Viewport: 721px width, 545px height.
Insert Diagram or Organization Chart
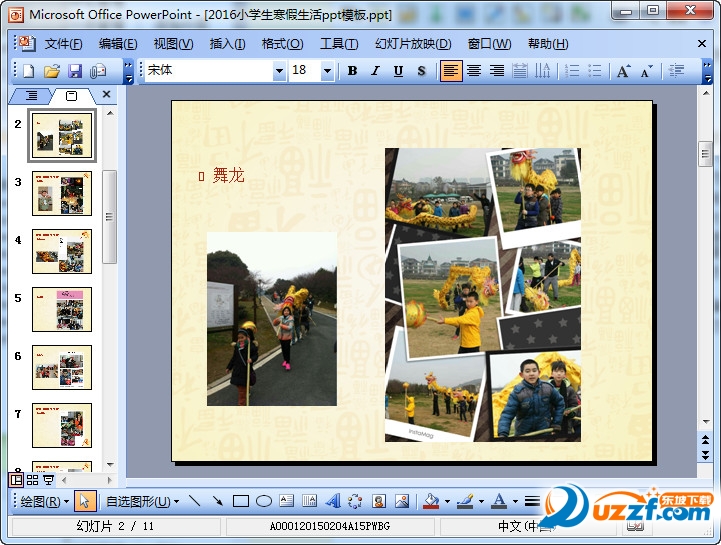click(355, 501)
